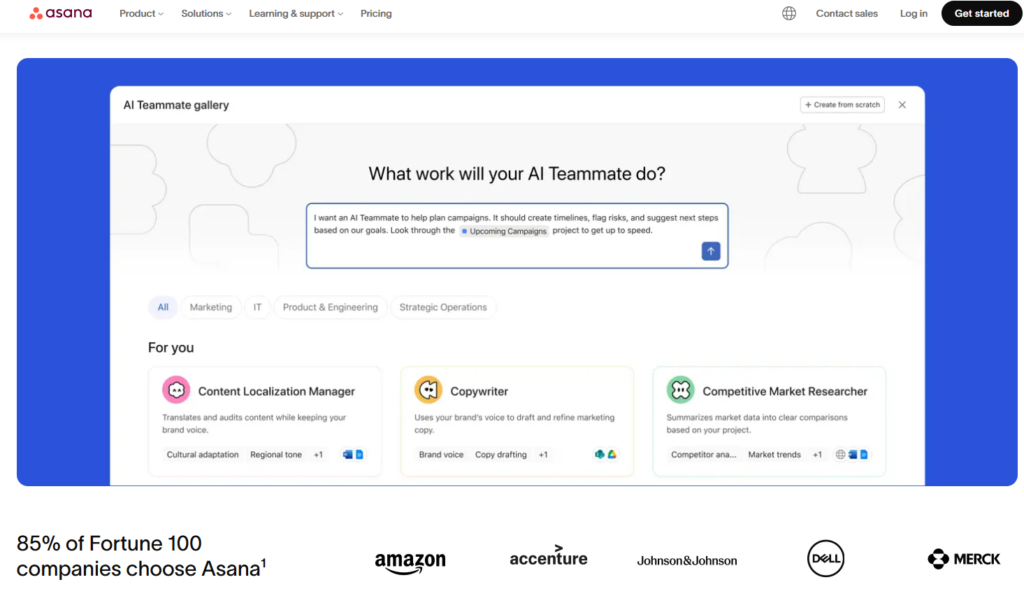Click the web globe icon in Competitive Market Researcher card
Image resolution: width=1024 pixels, height=603 pixels.
pos(840,454)
